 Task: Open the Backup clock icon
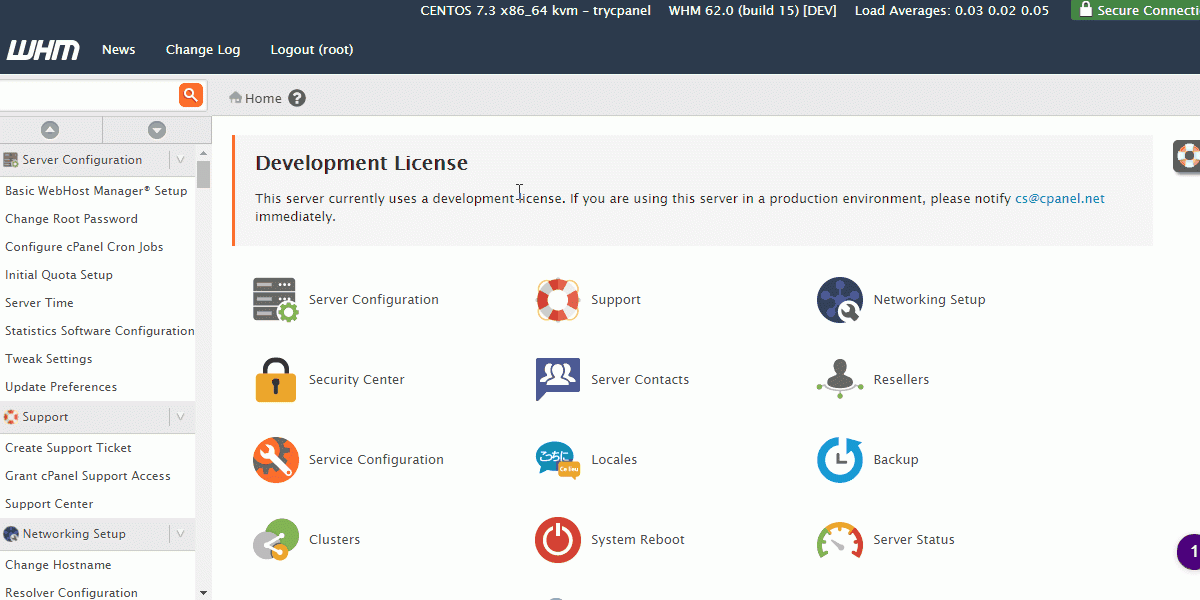[x=840, y=460]
